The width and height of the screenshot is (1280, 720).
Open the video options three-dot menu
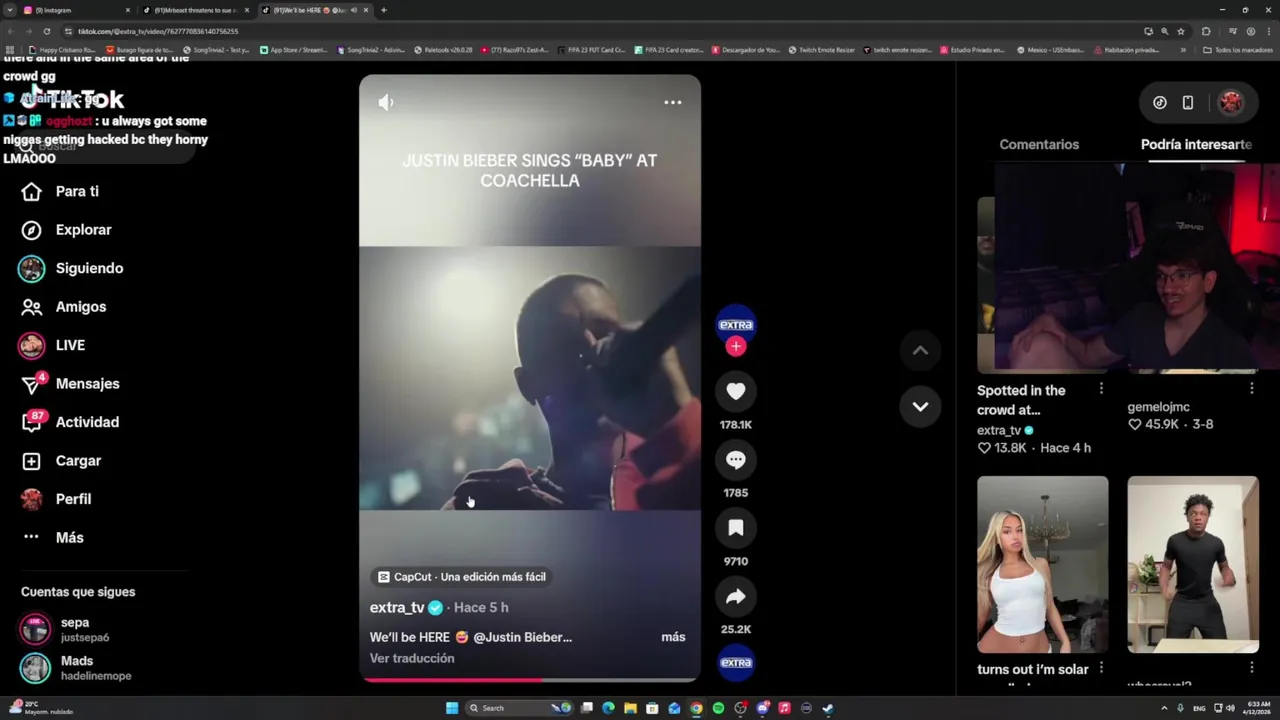[x=673, y=102]
